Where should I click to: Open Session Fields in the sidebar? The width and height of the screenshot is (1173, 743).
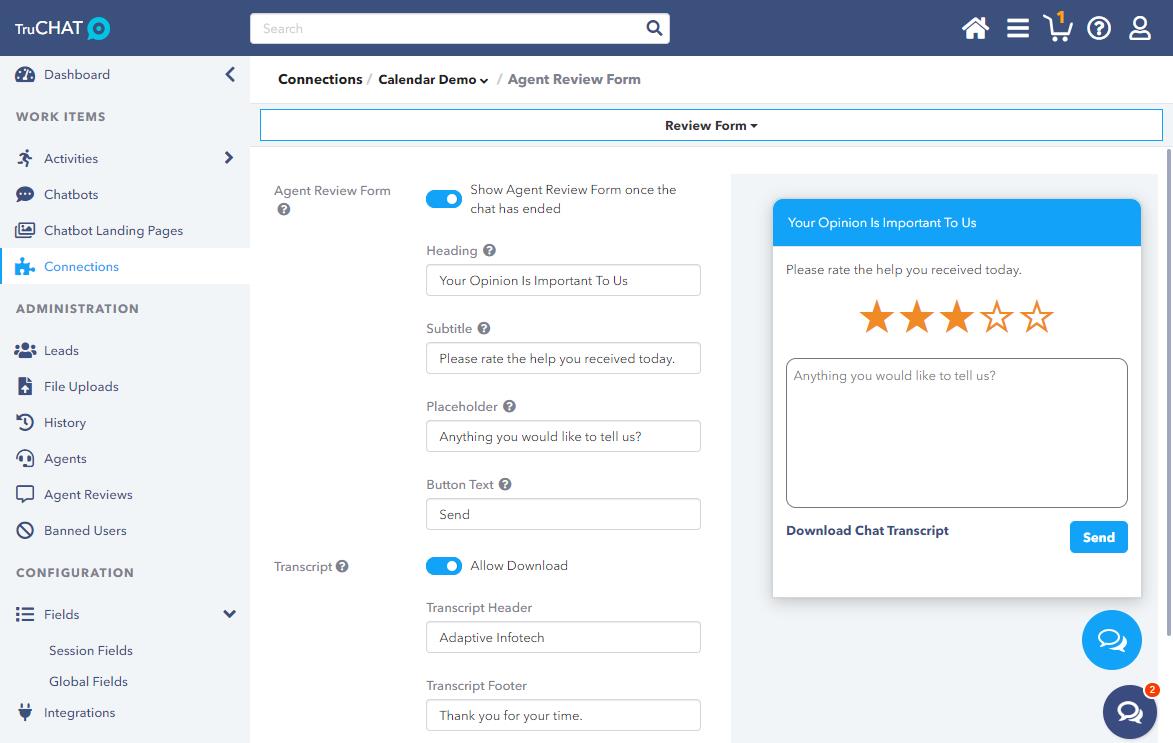[x=91, y=650]
